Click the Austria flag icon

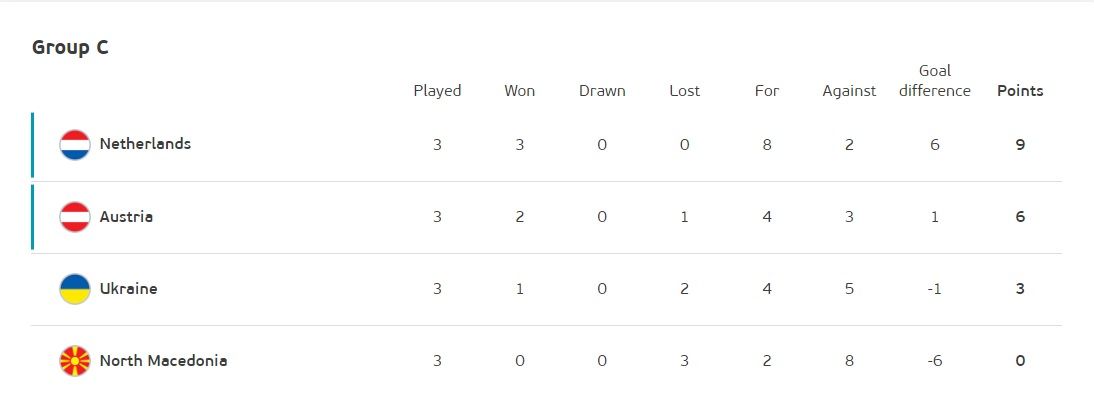75,217
